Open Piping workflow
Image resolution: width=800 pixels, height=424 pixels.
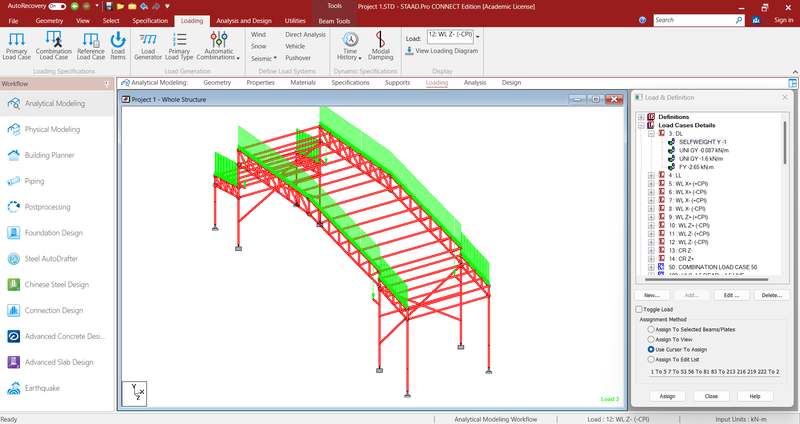click(57, 181)
